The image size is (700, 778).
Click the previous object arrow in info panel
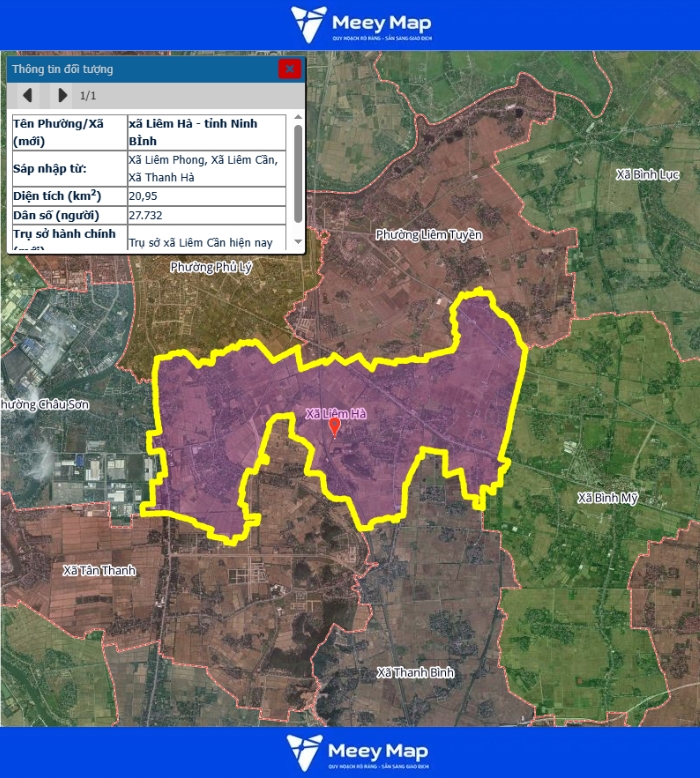28,95
